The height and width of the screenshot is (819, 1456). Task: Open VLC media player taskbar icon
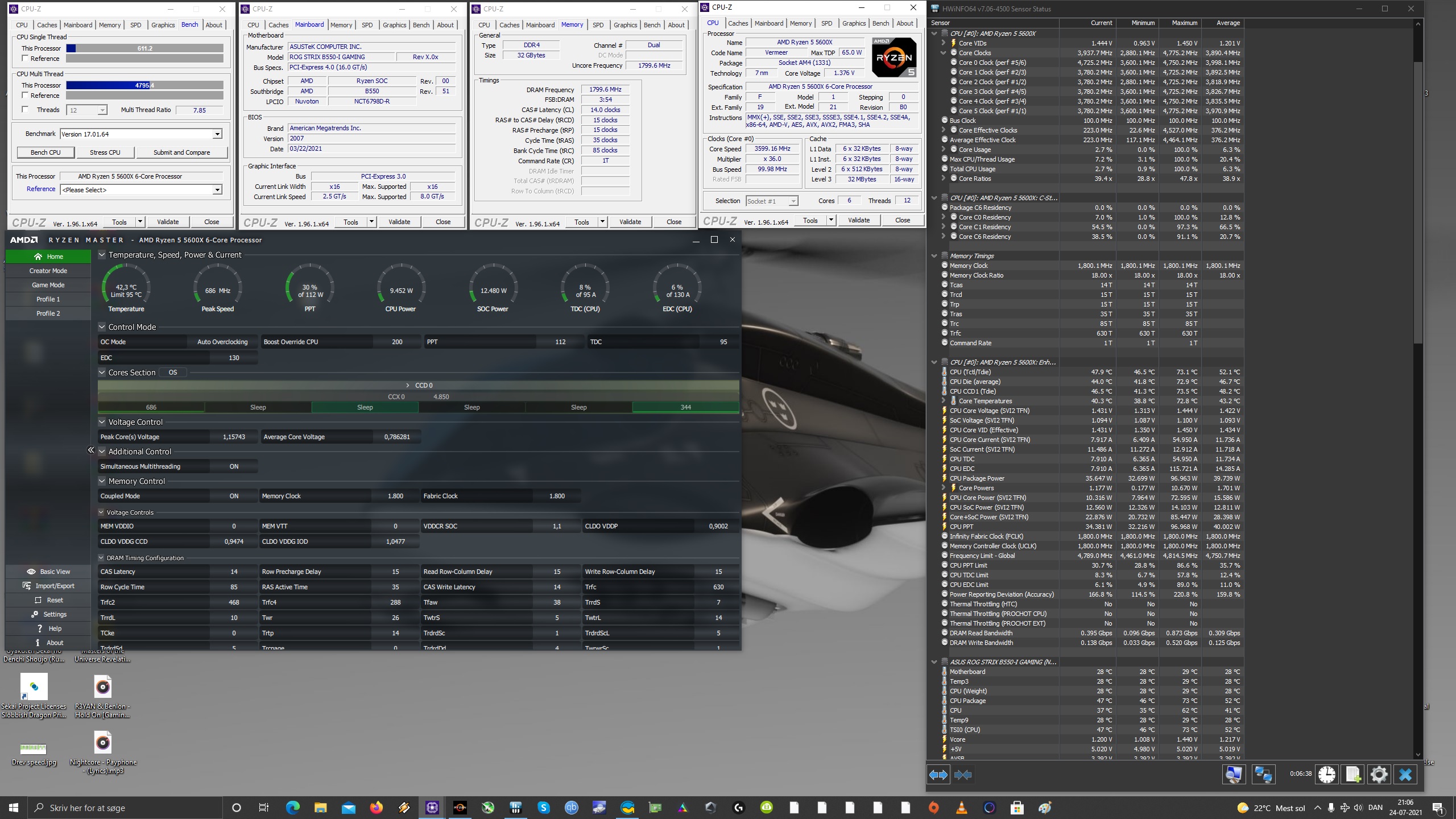tap(961, 808)
